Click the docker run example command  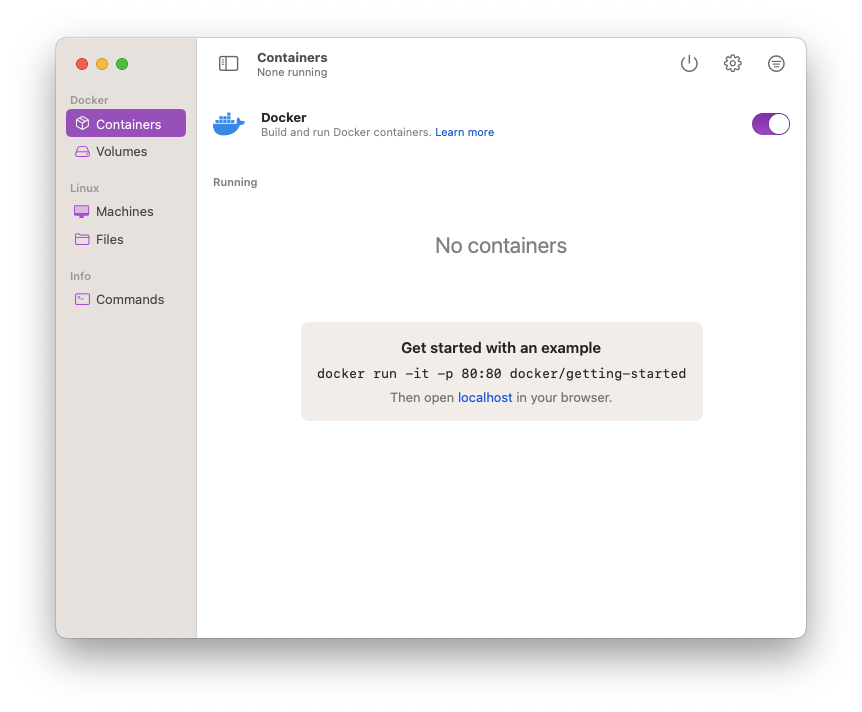click(x=501, y=374)
